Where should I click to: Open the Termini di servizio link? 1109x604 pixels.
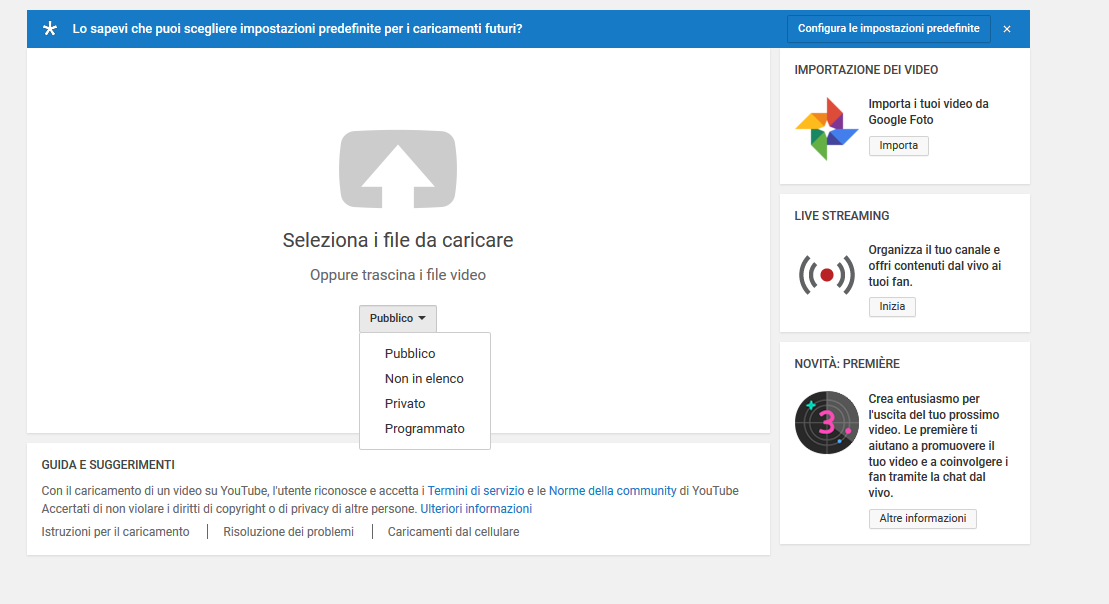tap(476, 491)
